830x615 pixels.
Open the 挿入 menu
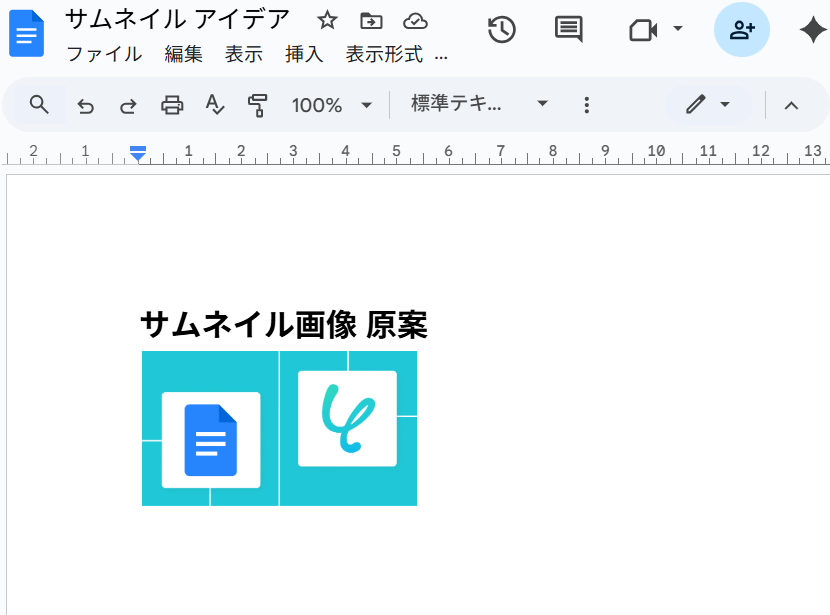(x=304, y=54)
